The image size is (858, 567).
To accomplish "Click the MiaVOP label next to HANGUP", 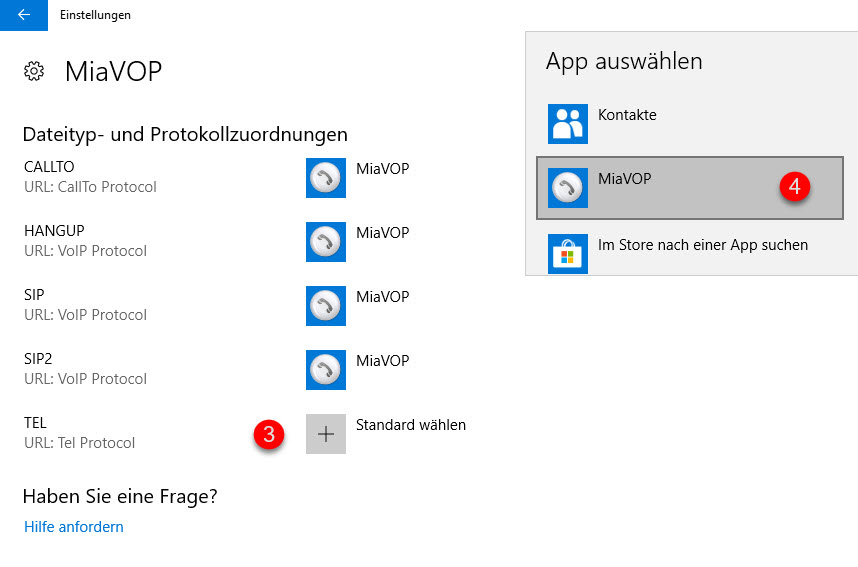I will (382, 233).
